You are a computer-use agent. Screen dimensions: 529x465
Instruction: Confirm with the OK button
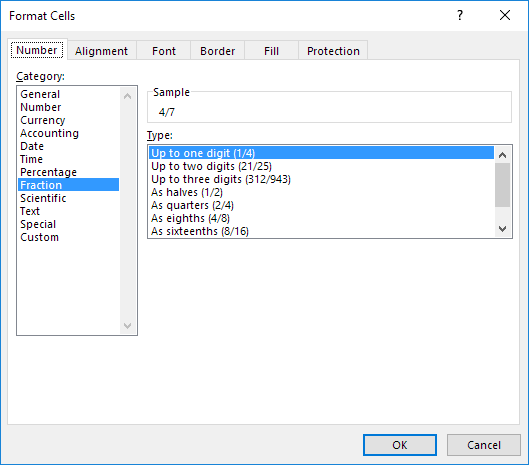(400, 445)
